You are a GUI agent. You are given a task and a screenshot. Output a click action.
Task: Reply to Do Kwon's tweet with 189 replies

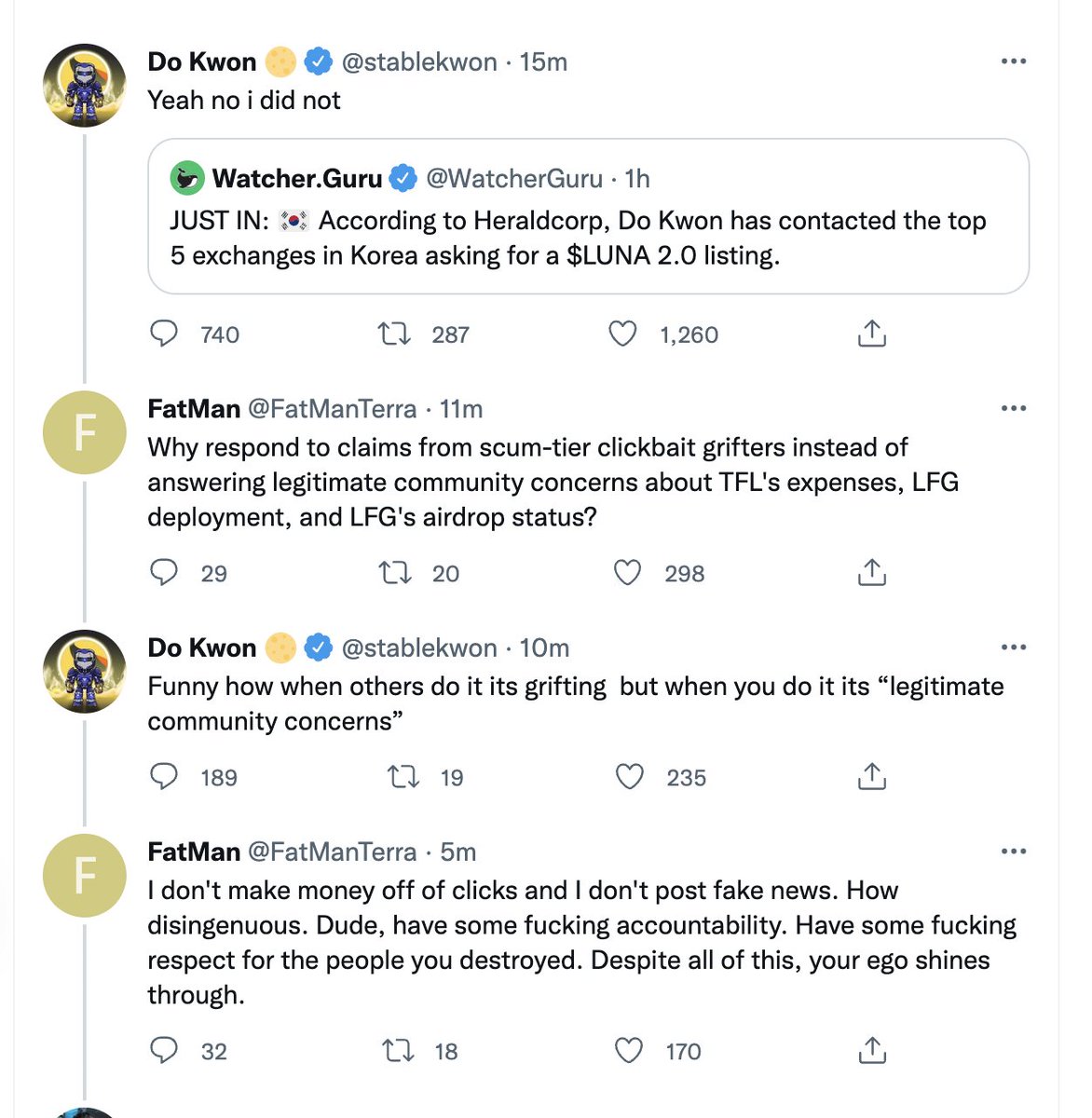tap(164, 776)
